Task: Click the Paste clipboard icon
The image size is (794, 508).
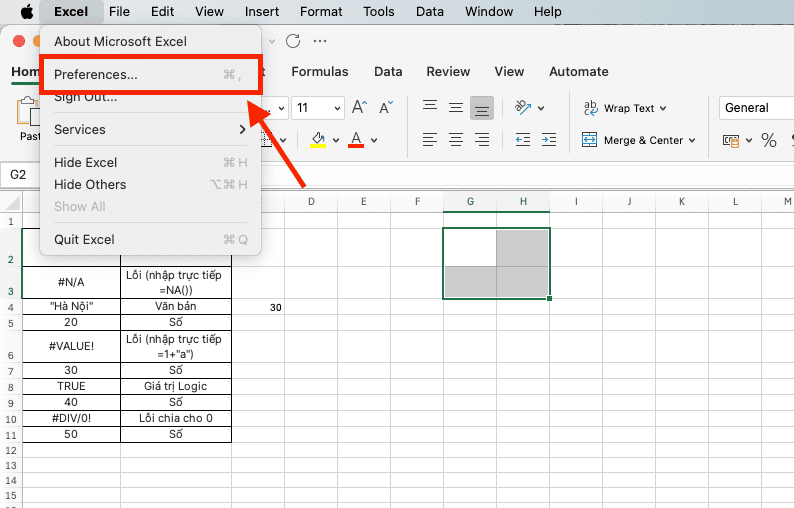Action: 29,111
